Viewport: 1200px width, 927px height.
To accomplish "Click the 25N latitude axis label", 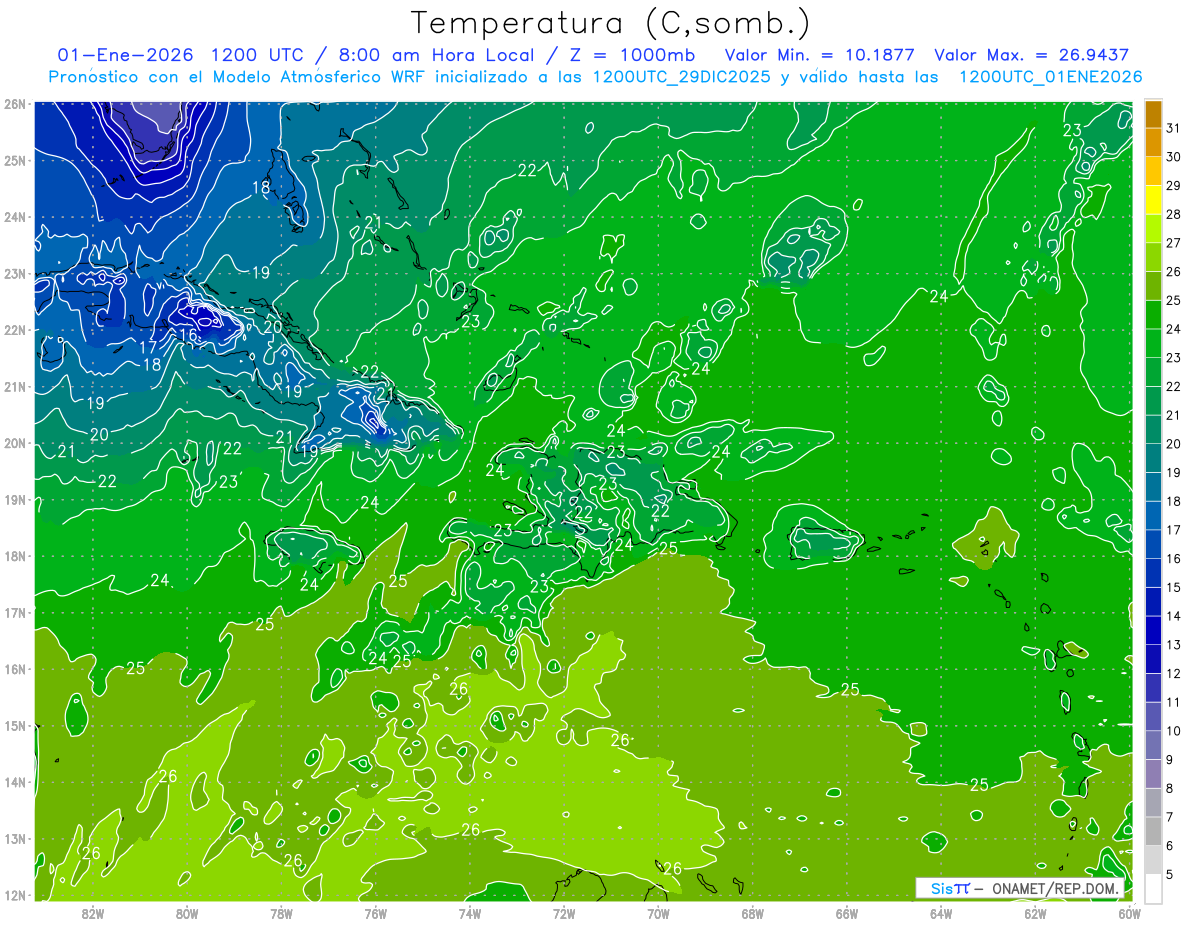I will [x=15, y=160].
